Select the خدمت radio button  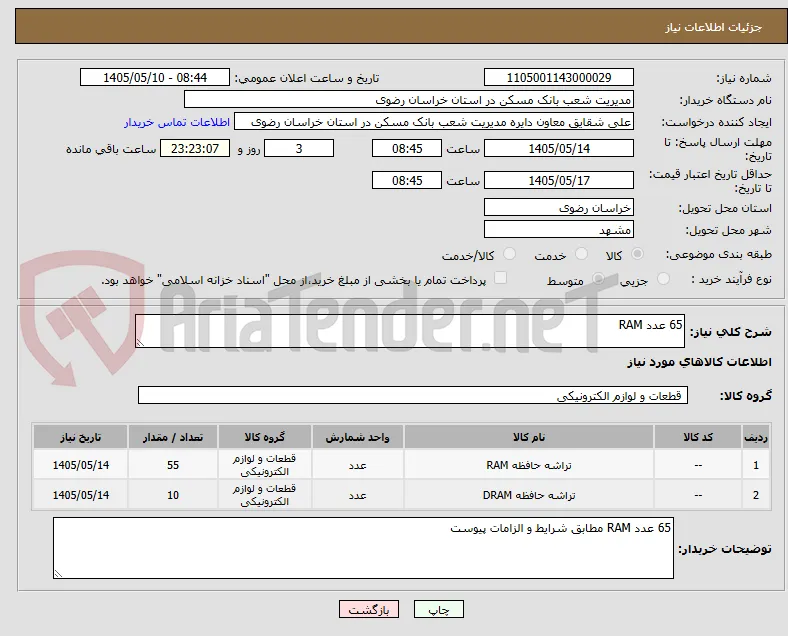[581, 254]
